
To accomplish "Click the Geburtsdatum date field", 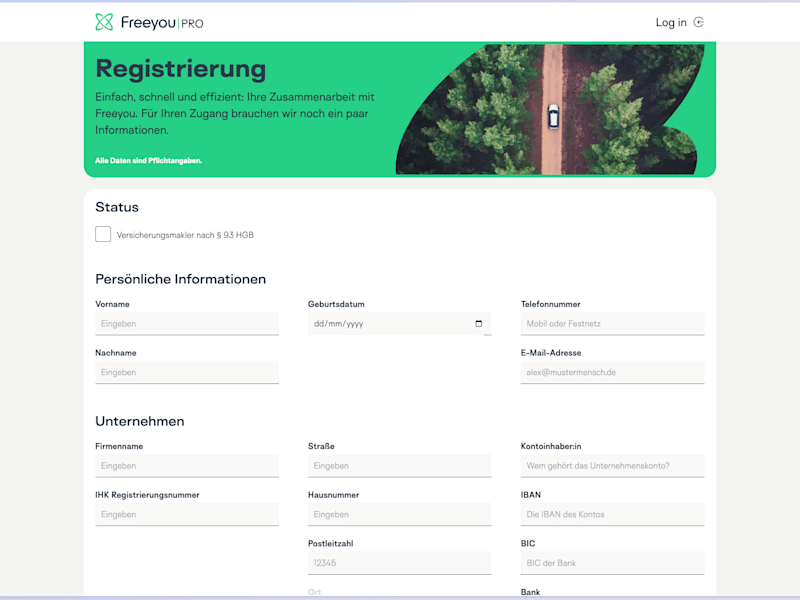I will 399,323.
